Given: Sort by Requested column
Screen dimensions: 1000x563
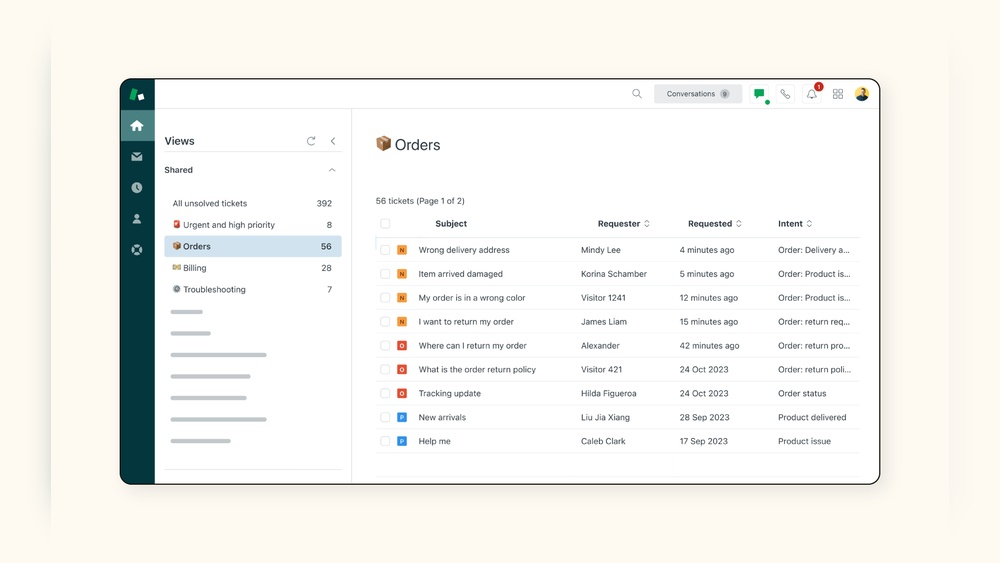Looking at the screenshot, I should tap(715, 224).
